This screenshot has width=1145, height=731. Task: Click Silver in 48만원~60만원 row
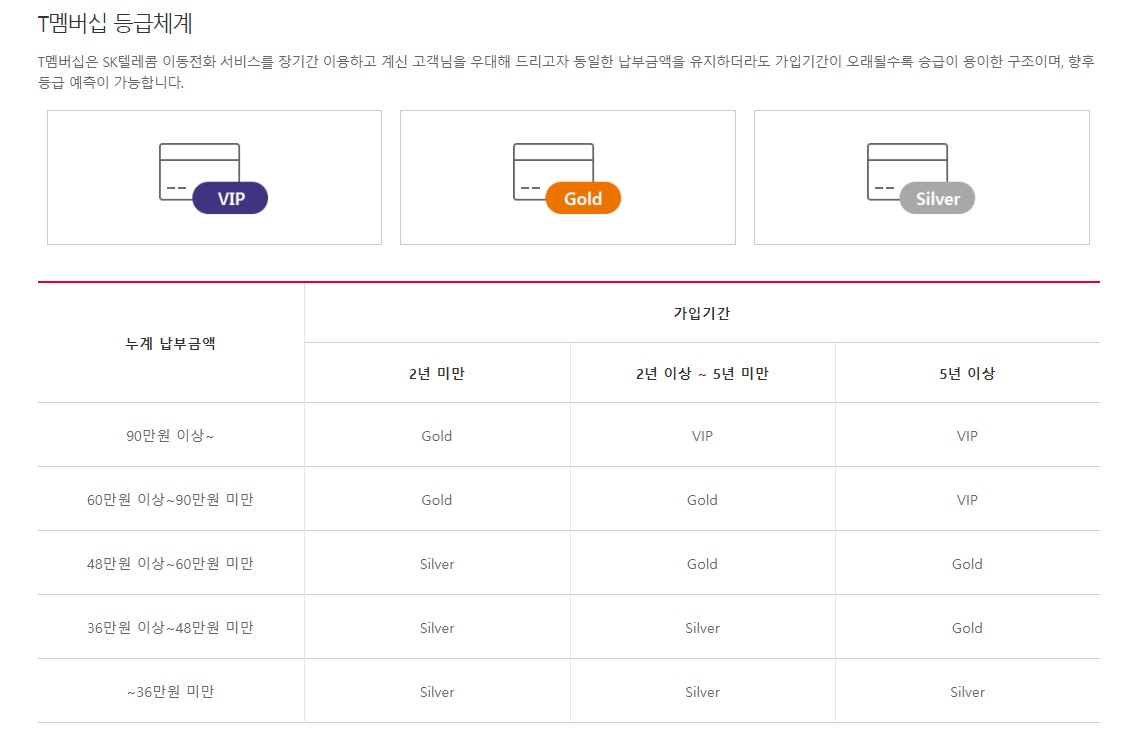[437, 564]
